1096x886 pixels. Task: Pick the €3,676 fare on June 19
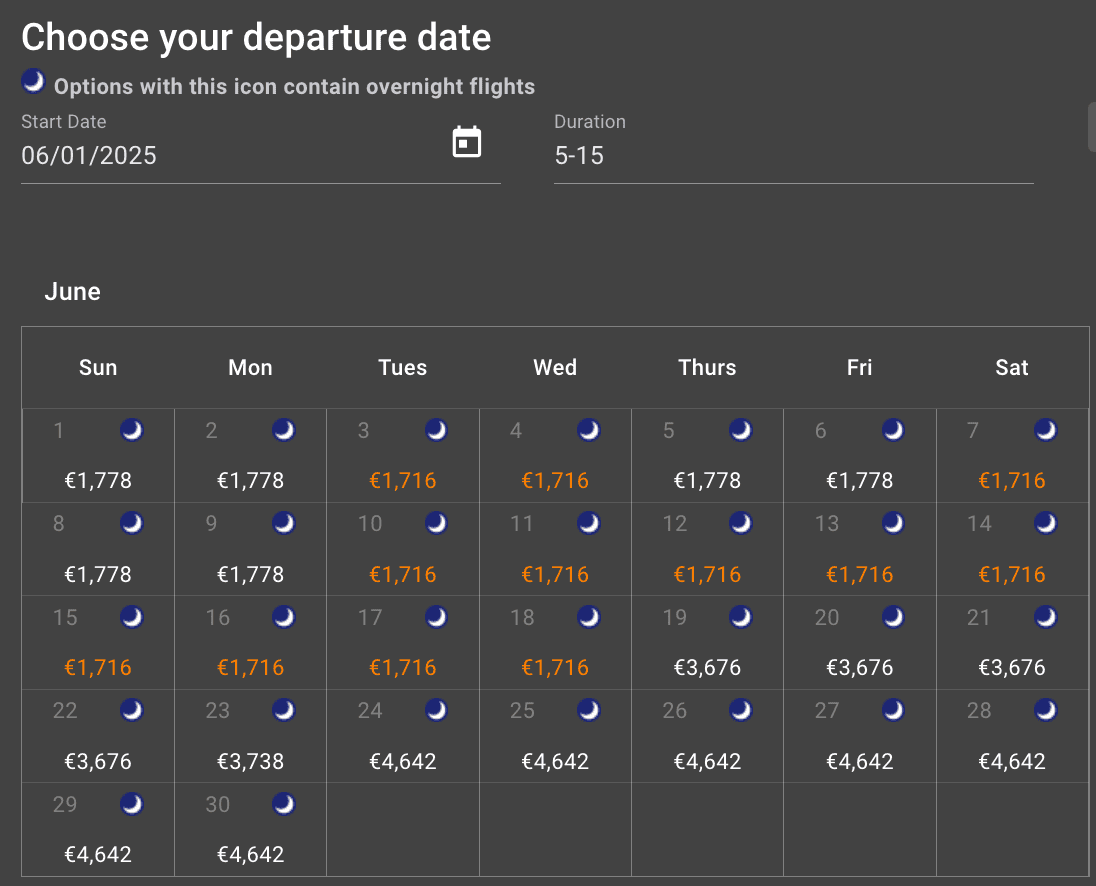(707, 668)
